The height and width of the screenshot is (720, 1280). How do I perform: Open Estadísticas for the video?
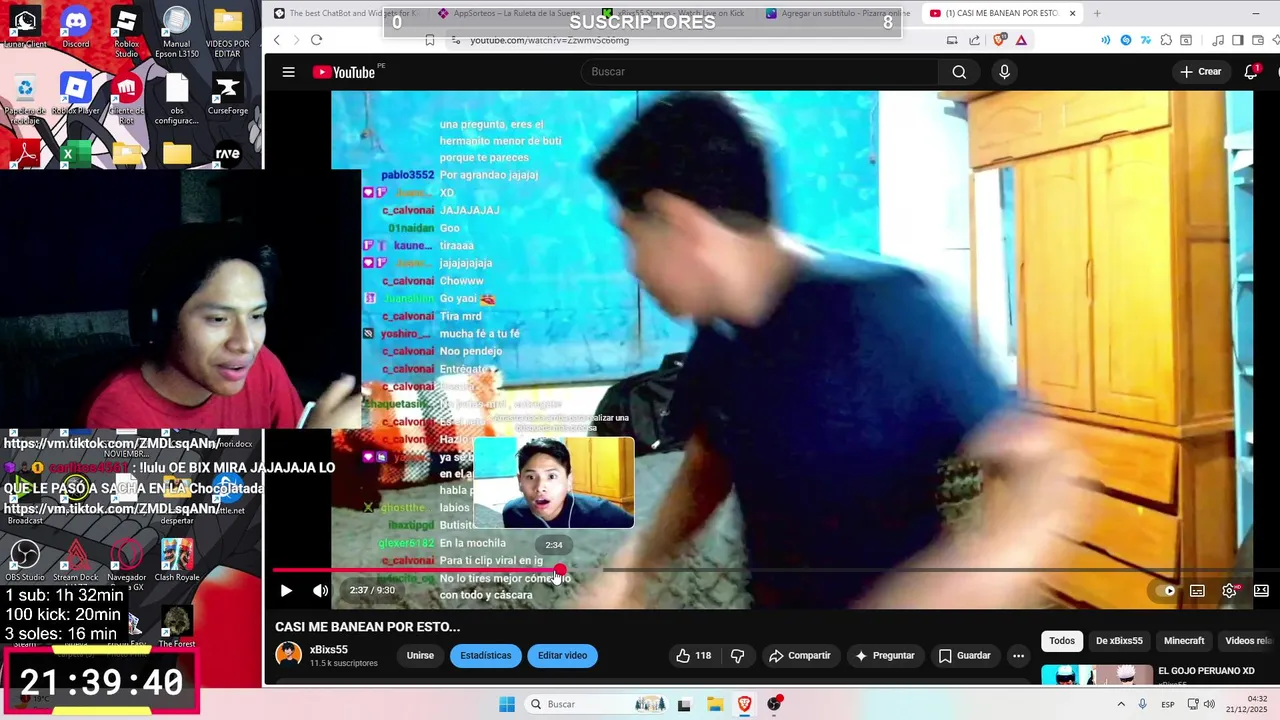point(485,656)
